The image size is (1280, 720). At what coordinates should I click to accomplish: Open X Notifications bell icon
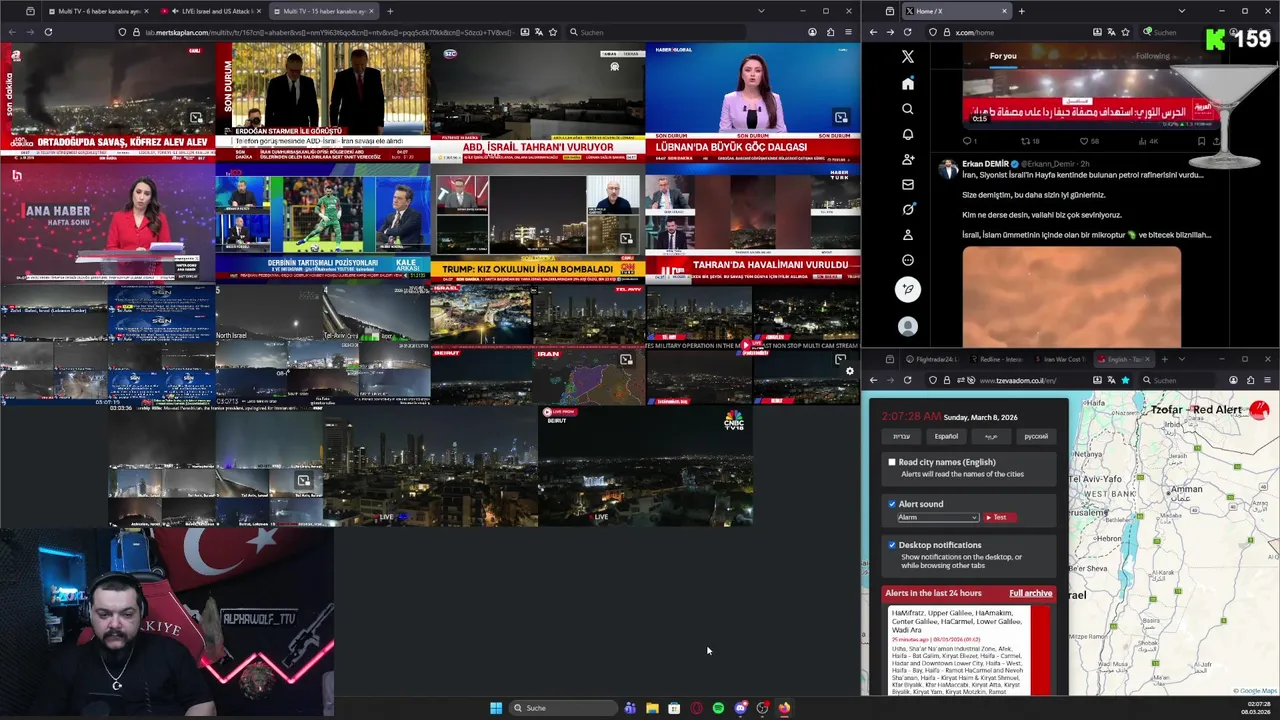point(907,134)
